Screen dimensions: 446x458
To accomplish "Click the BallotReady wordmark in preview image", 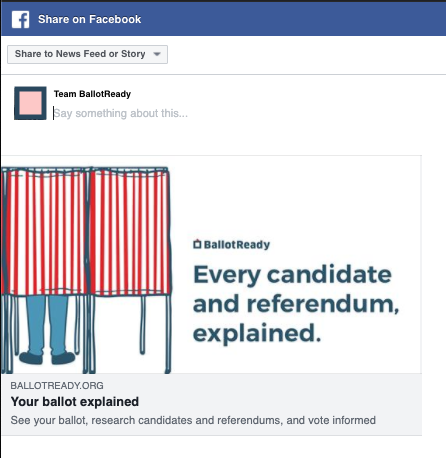I will pos(237,245).
